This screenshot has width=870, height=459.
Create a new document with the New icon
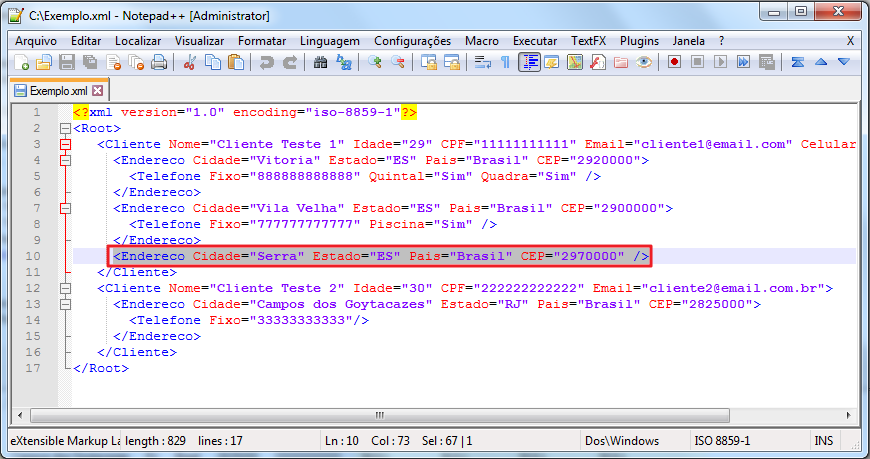[x=21, y=62]
